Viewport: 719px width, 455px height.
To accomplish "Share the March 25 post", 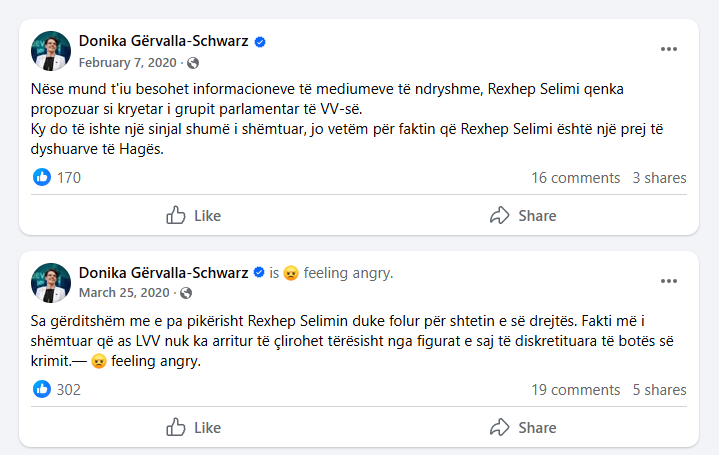I will pos(523,427).
